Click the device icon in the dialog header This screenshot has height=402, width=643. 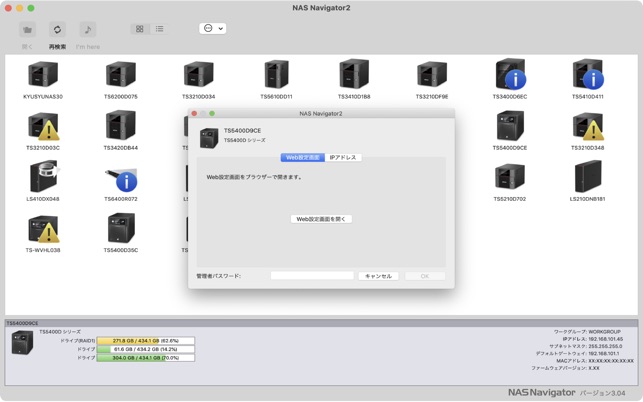[x=209, y=138]
